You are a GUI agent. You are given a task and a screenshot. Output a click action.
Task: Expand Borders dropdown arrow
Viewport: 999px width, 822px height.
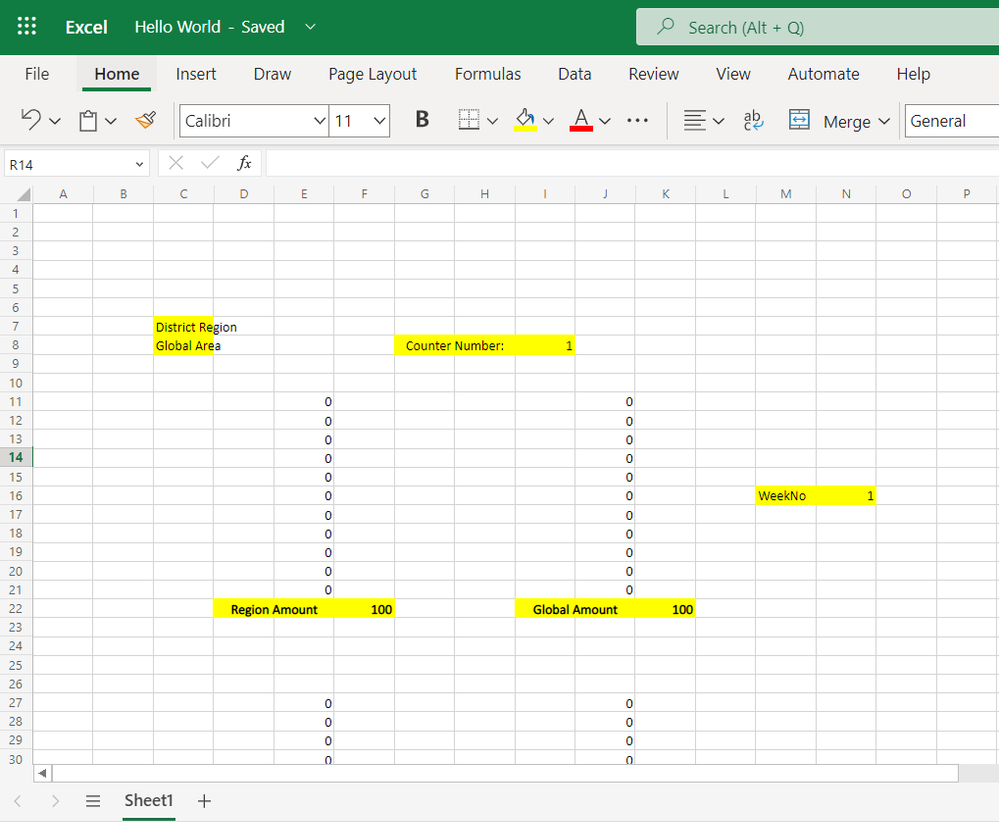(492, 120)
